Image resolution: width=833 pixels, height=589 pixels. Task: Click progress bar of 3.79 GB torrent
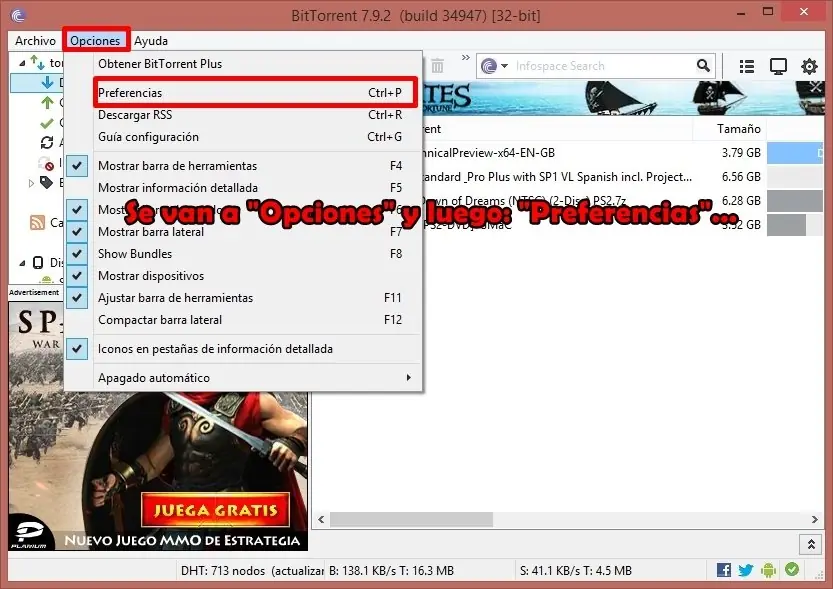point(795,153)
